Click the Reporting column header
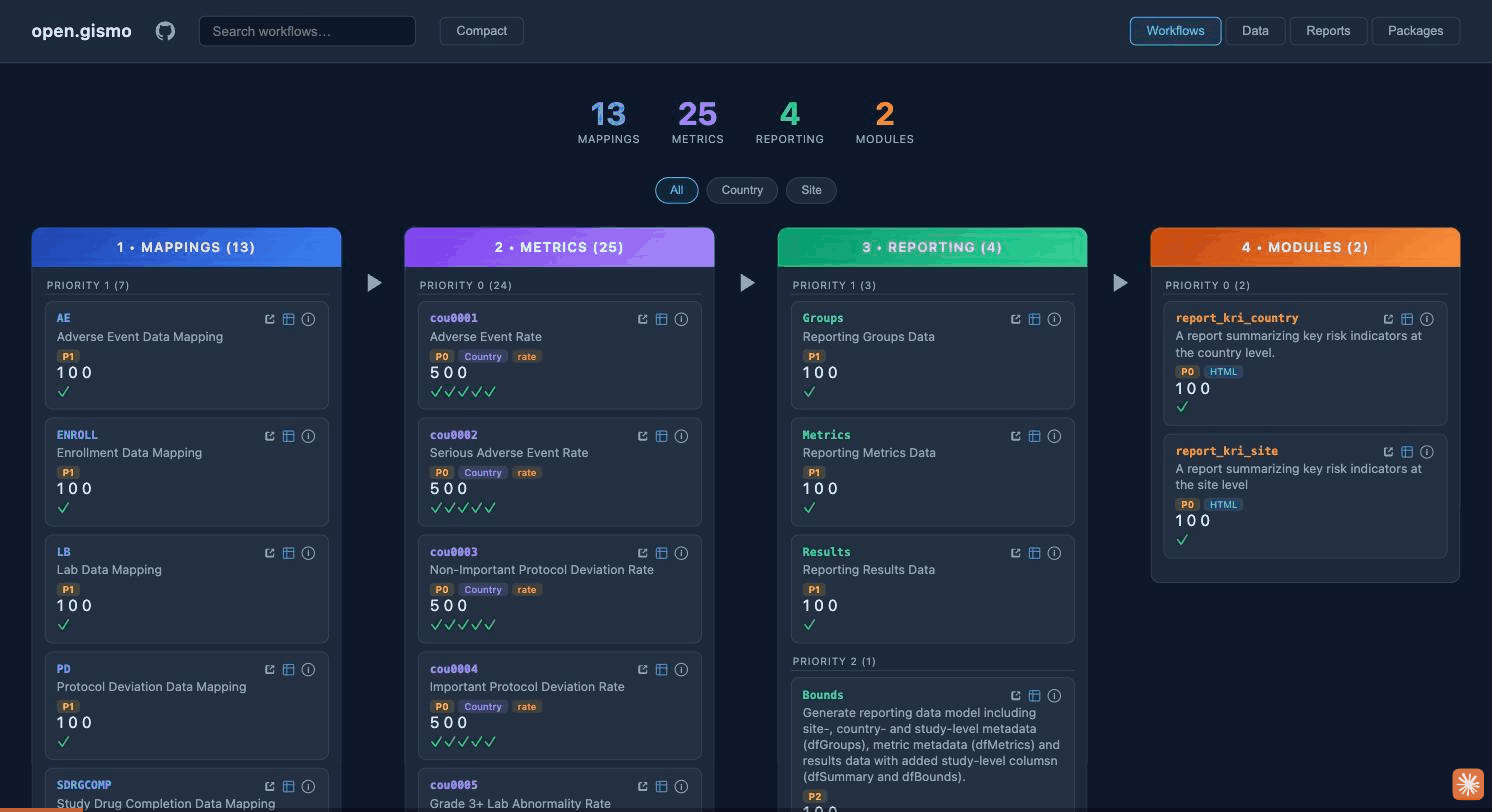The image size is (1492, 812). pyautogui.click(x=932, y=247)
